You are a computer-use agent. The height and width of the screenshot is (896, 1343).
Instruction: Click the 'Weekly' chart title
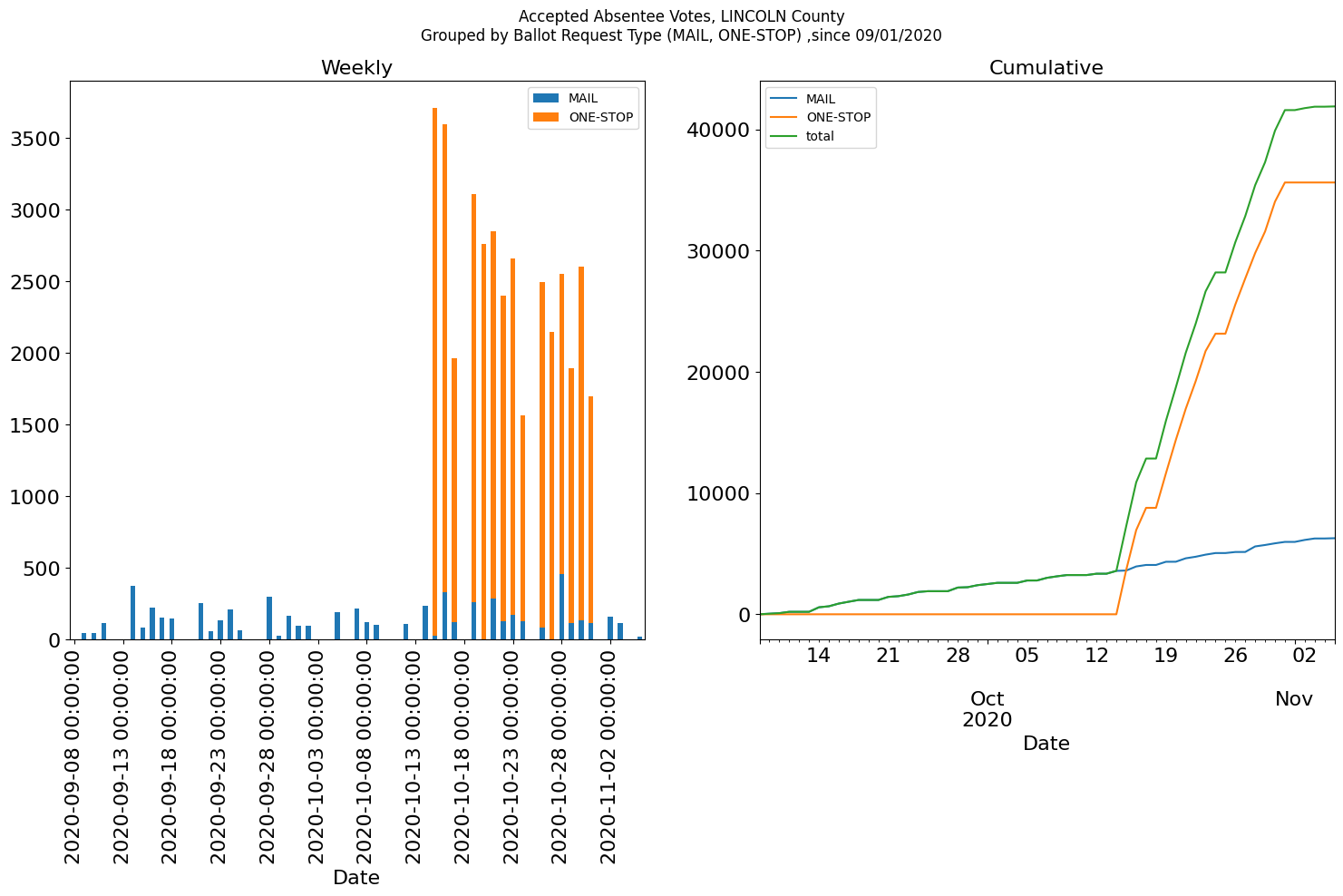356,68
